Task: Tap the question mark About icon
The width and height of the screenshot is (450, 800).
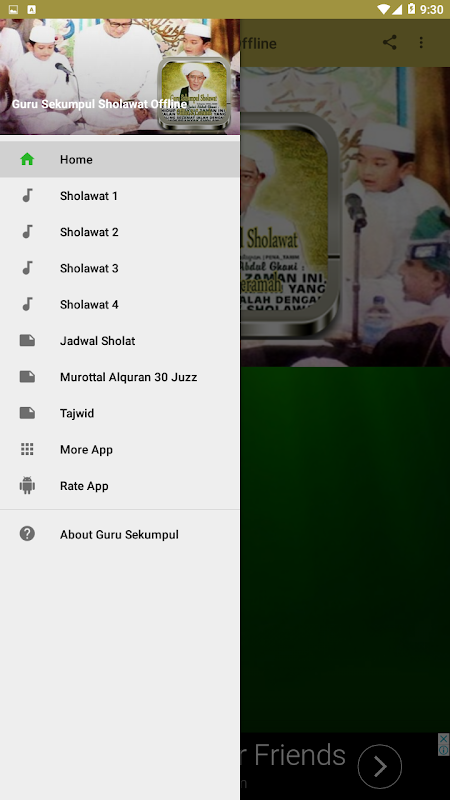Action: pos(27,534)
